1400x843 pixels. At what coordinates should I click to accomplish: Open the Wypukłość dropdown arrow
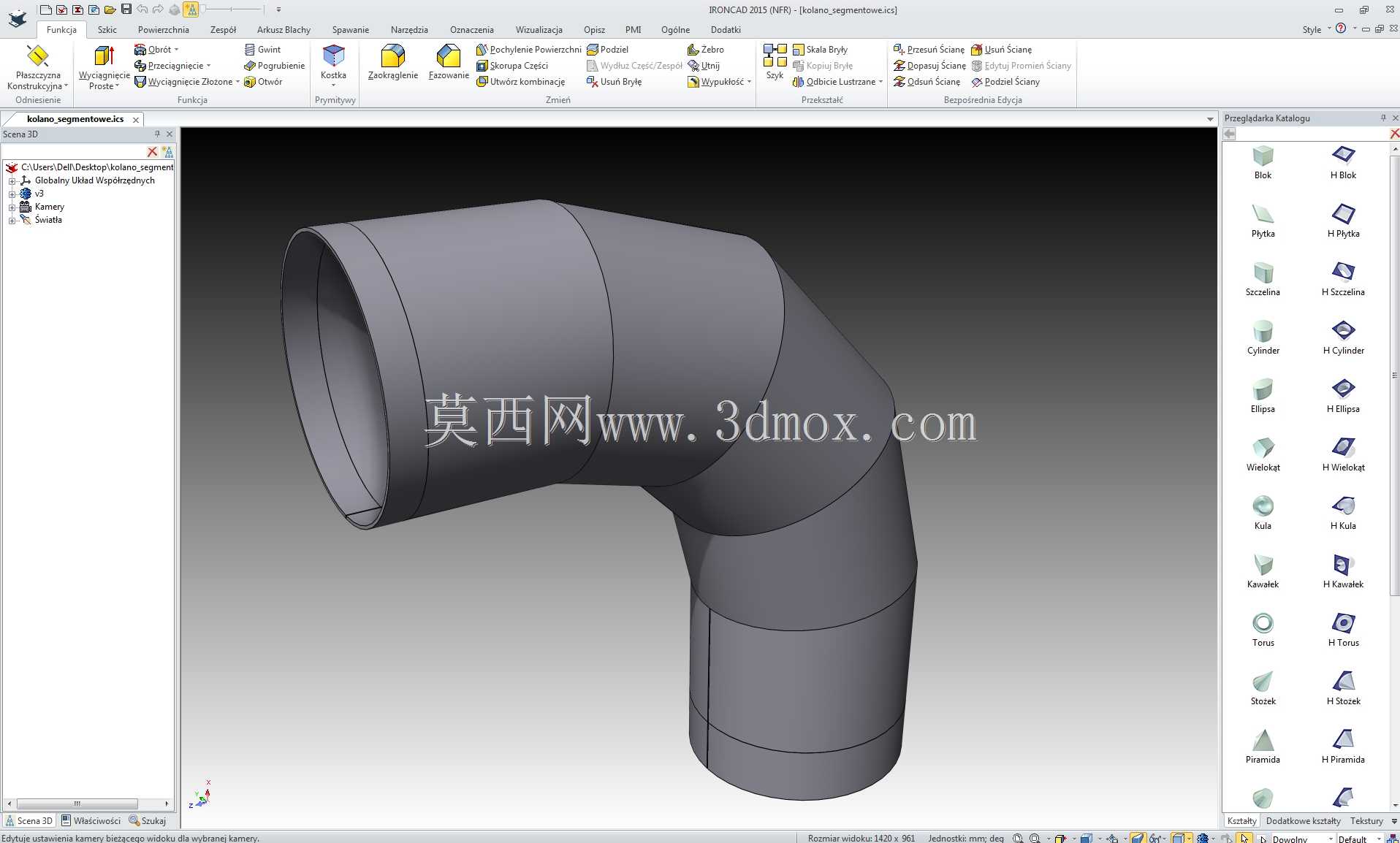pos(749,82)
